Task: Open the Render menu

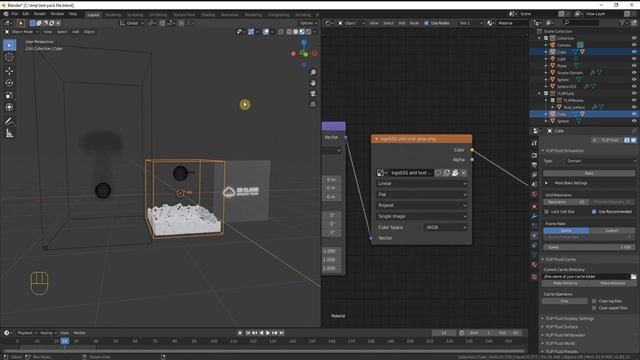Action: click(40, 14)
